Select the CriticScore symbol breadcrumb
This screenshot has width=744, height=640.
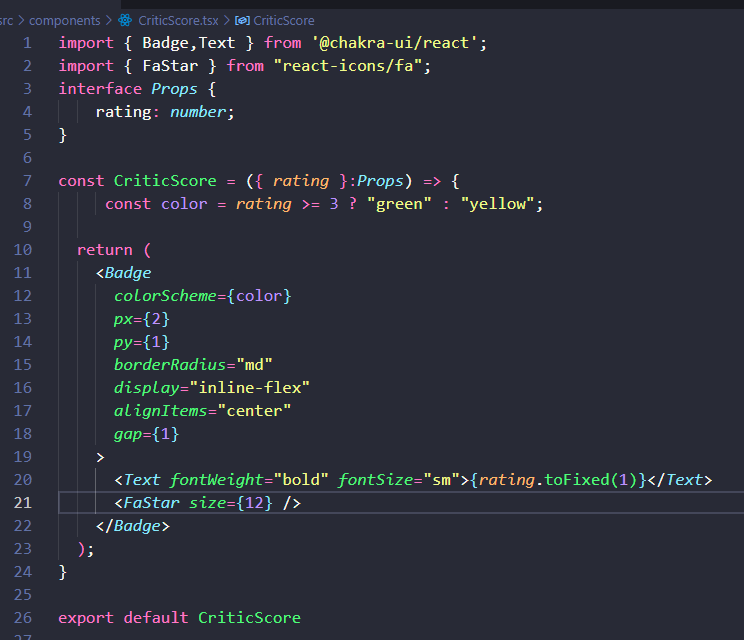coord(284,20)
